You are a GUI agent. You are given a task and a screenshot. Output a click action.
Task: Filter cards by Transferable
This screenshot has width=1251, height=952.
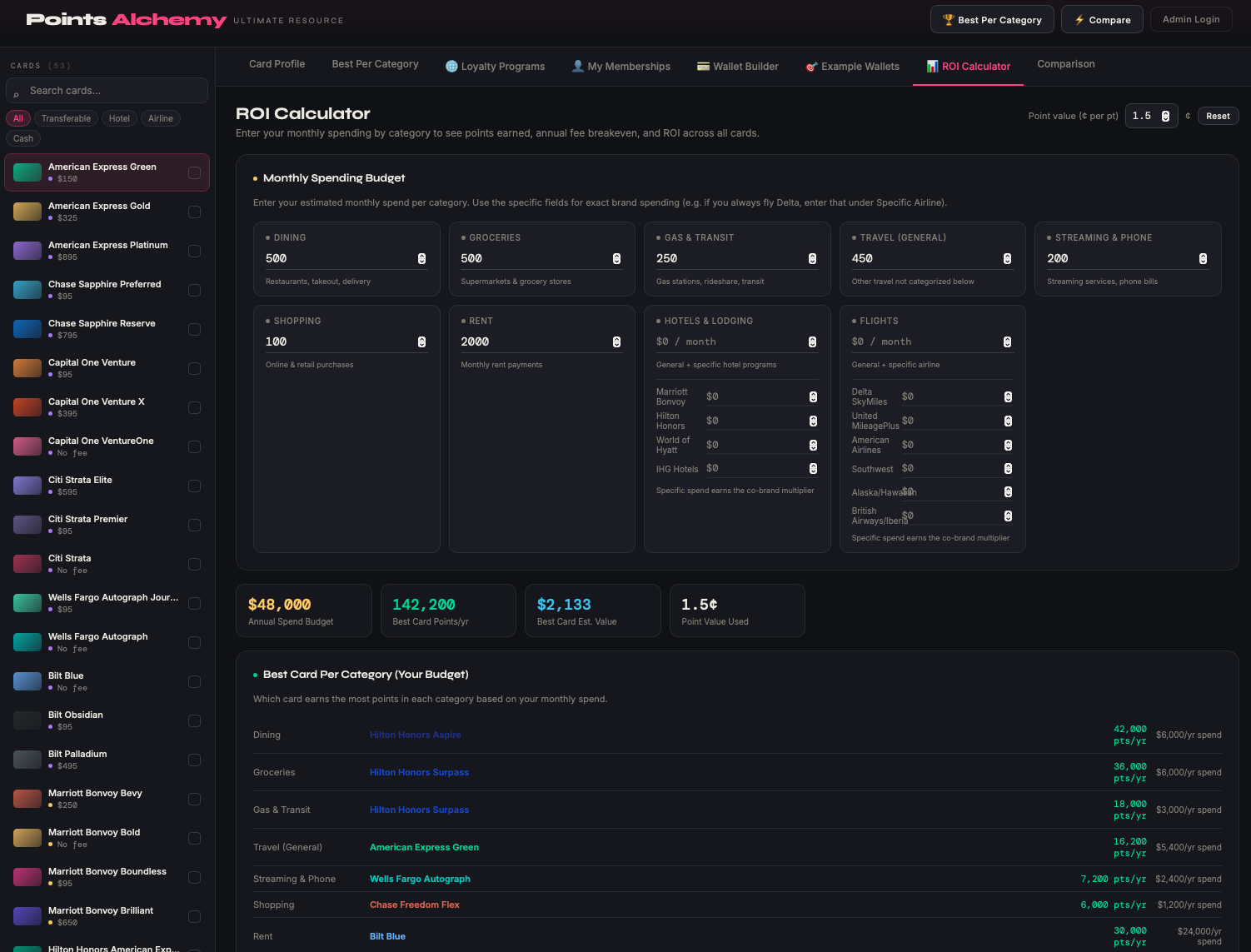[66, 118]
